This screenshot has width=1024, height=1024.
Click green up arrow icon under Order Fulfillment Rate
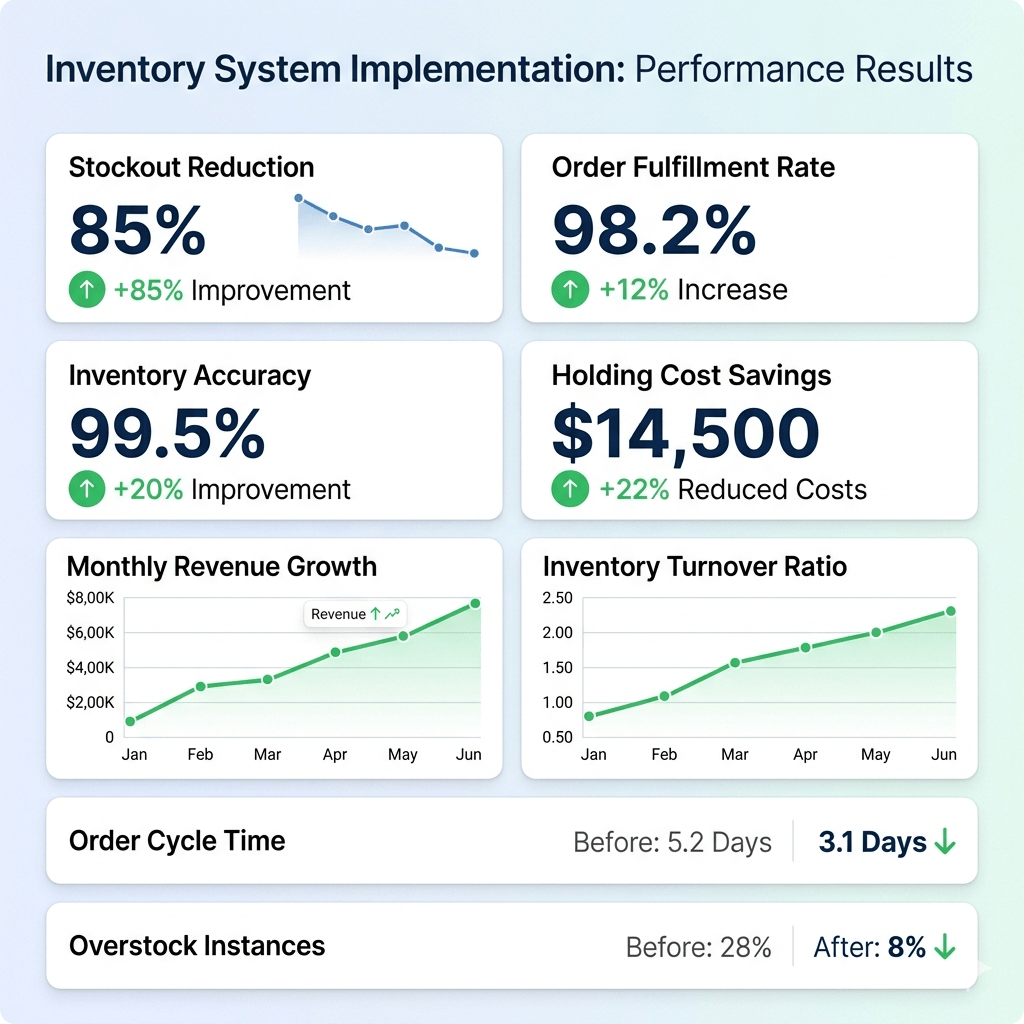click(x=570, y=290)
